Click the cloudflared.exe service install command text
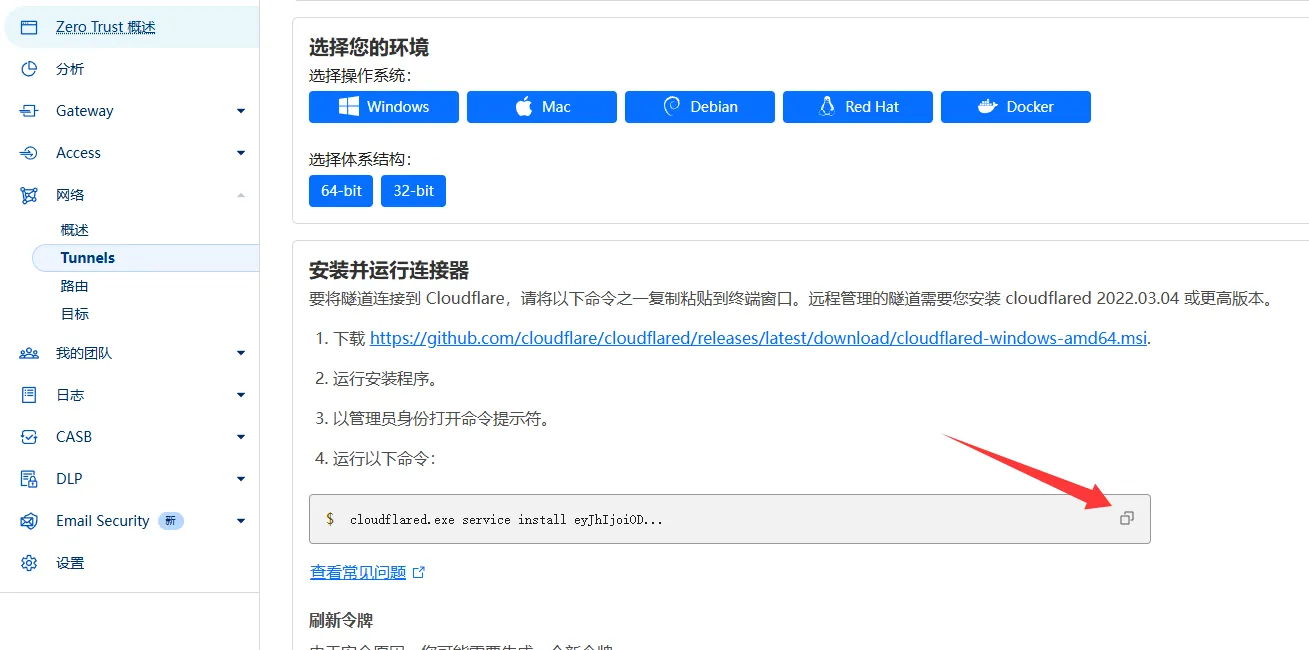 (506, 520)
